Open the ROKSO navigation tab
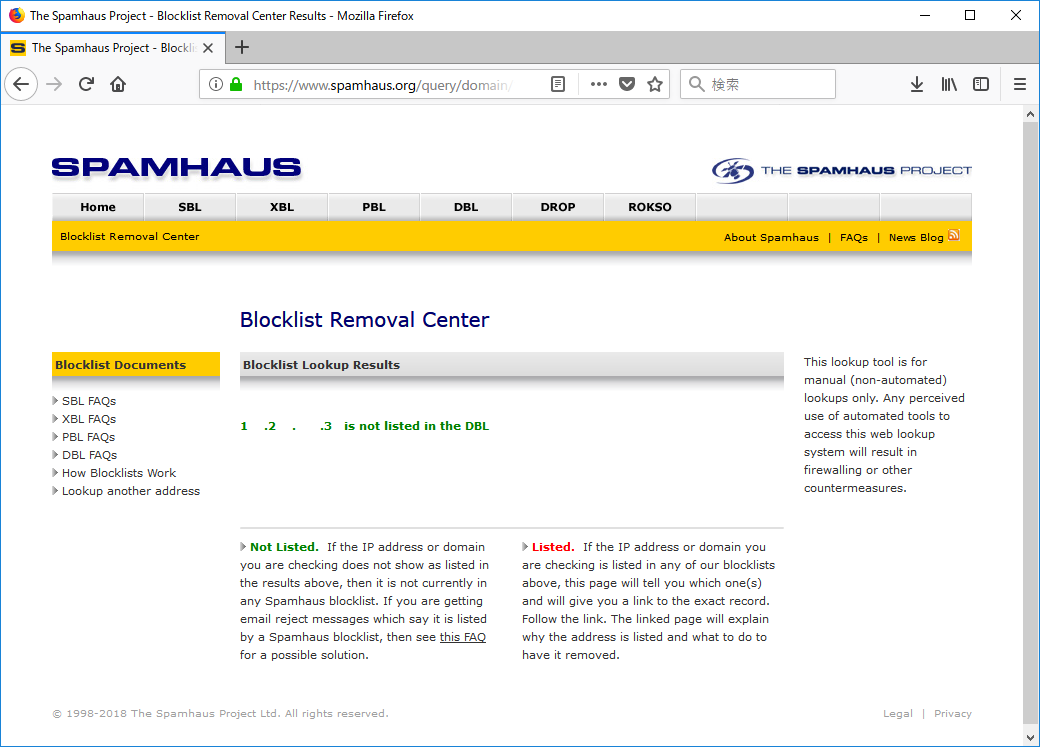This screenshot has height=747, width=1040. [650, 207]
